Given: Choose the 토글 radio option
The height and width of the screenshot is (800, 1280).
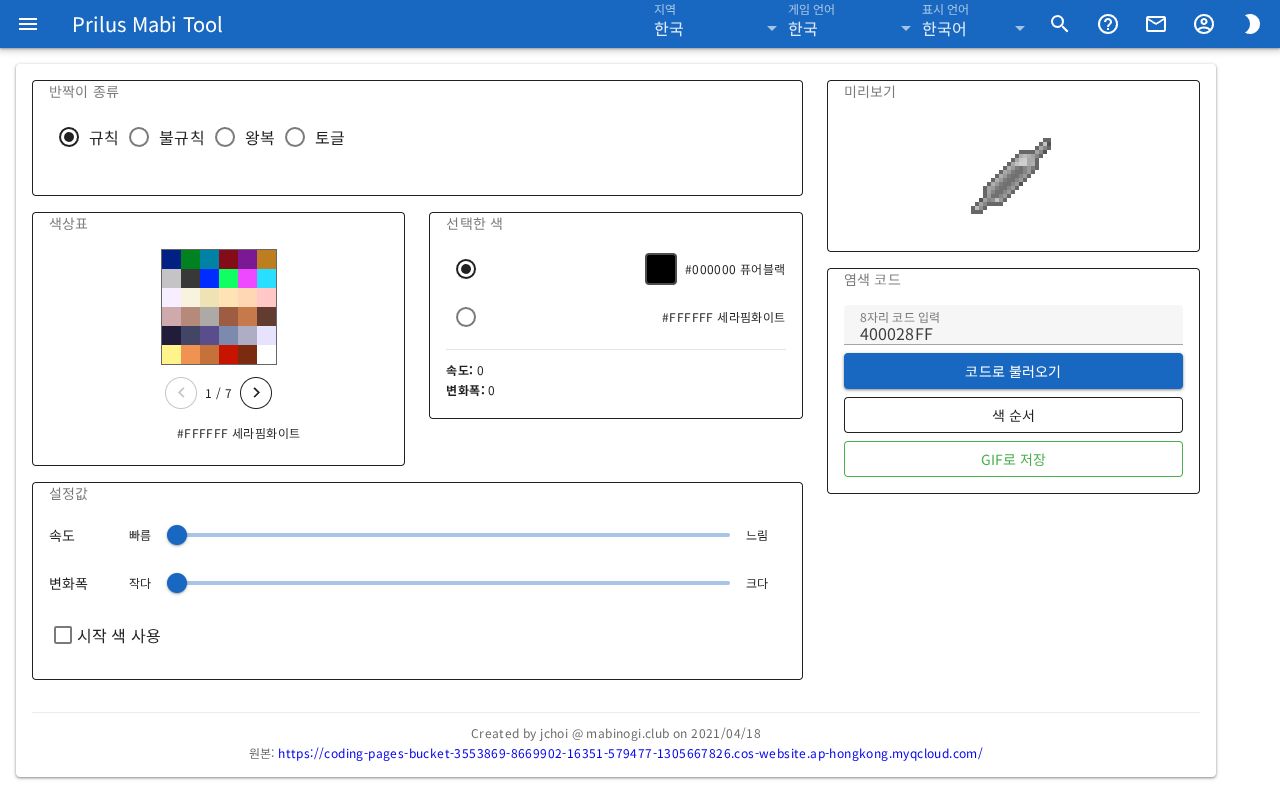Looking at the screenshot, I should tap(295, 137).
